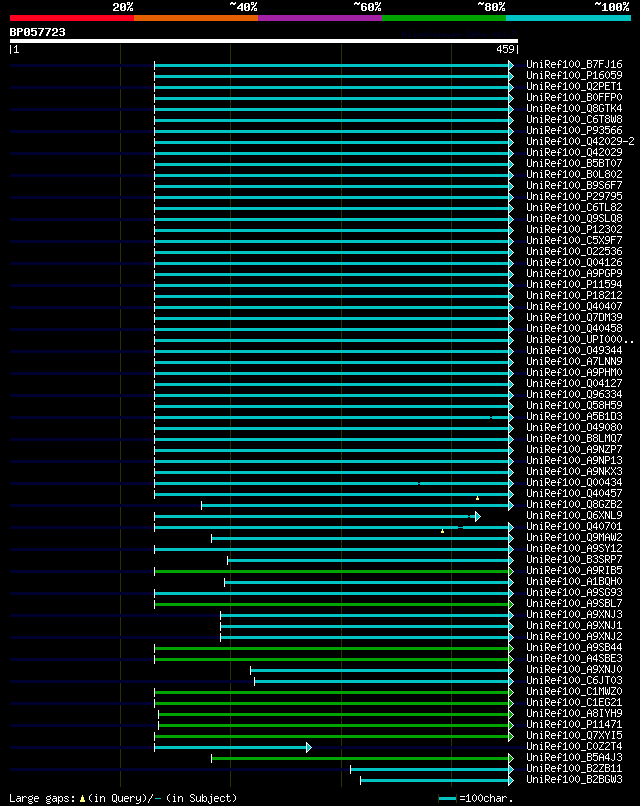Click the UniRef100_Q7DM39 label

tap(574, 317)
